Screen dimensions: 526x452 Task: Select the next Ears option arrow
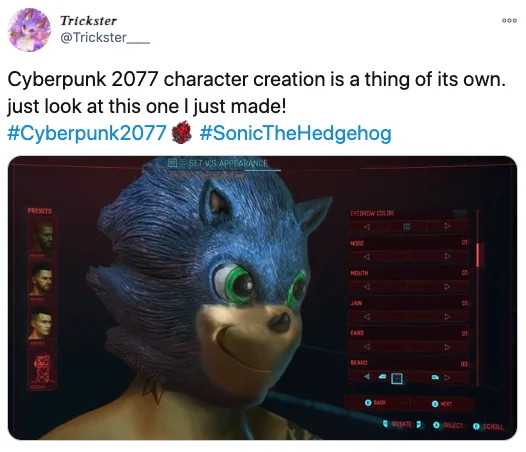click(x=447, y=347)
